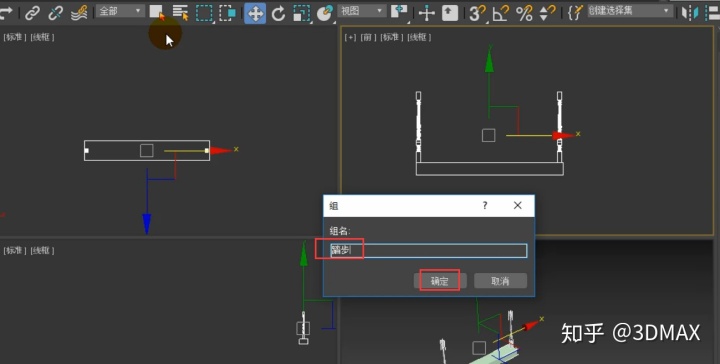The height and width of the screenshot is (364, 720).
Task: Close the 组 dialog window
Action: coord(518,206)
